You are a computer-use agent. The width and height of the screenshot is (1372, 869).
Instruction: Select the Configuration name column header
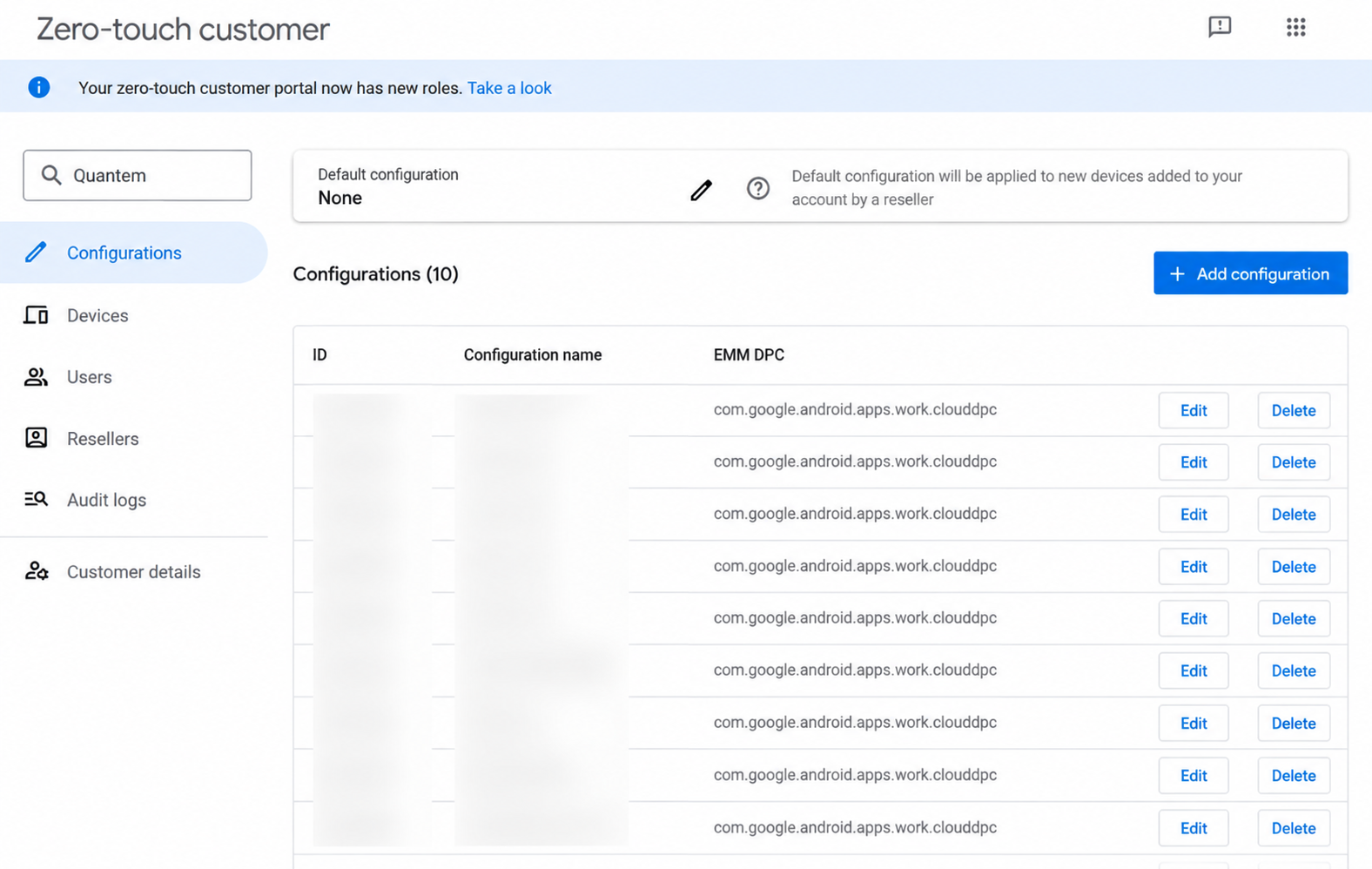tap(532, 354)
